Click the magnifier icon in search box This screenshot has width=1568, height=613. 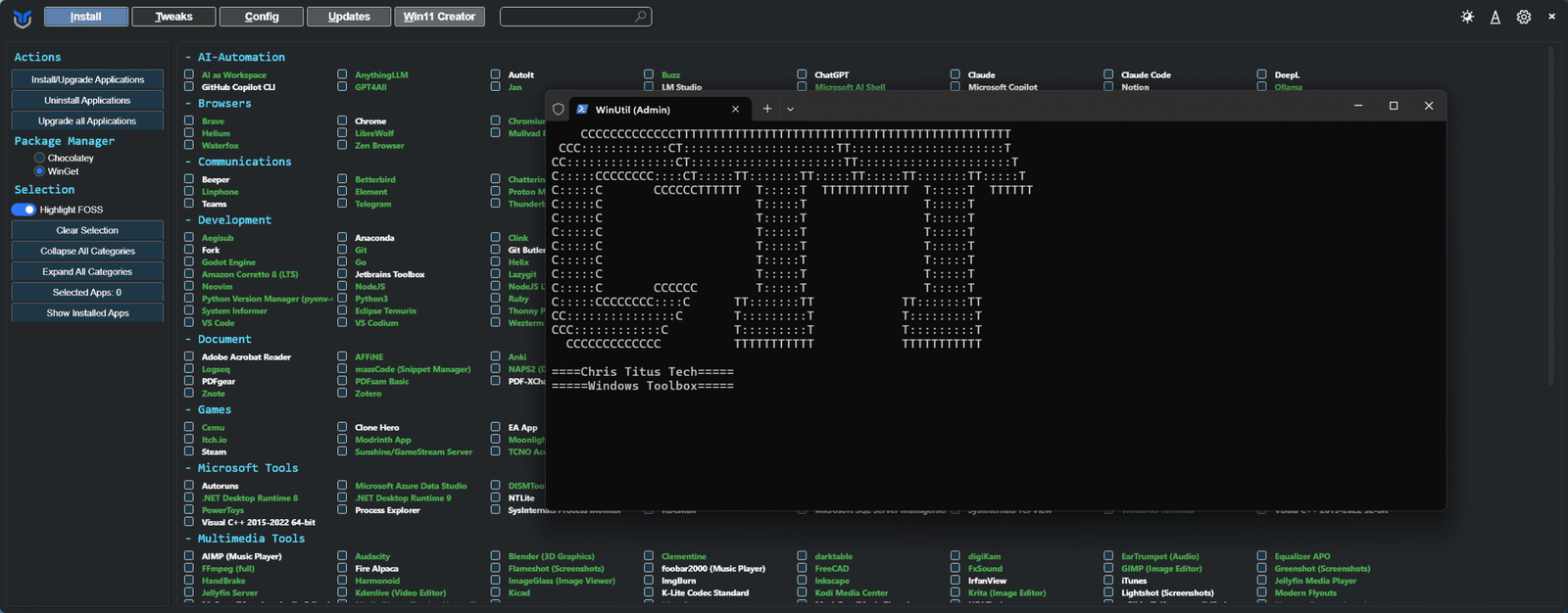click(x=640, y=17)
